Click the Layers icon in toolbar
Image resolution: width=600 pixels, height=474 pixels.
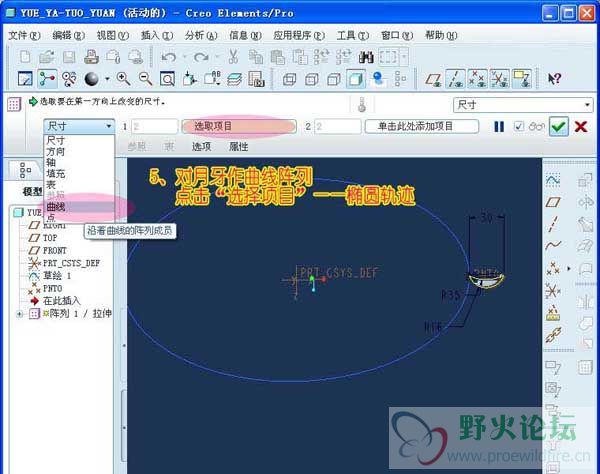[x=234, y=79]
